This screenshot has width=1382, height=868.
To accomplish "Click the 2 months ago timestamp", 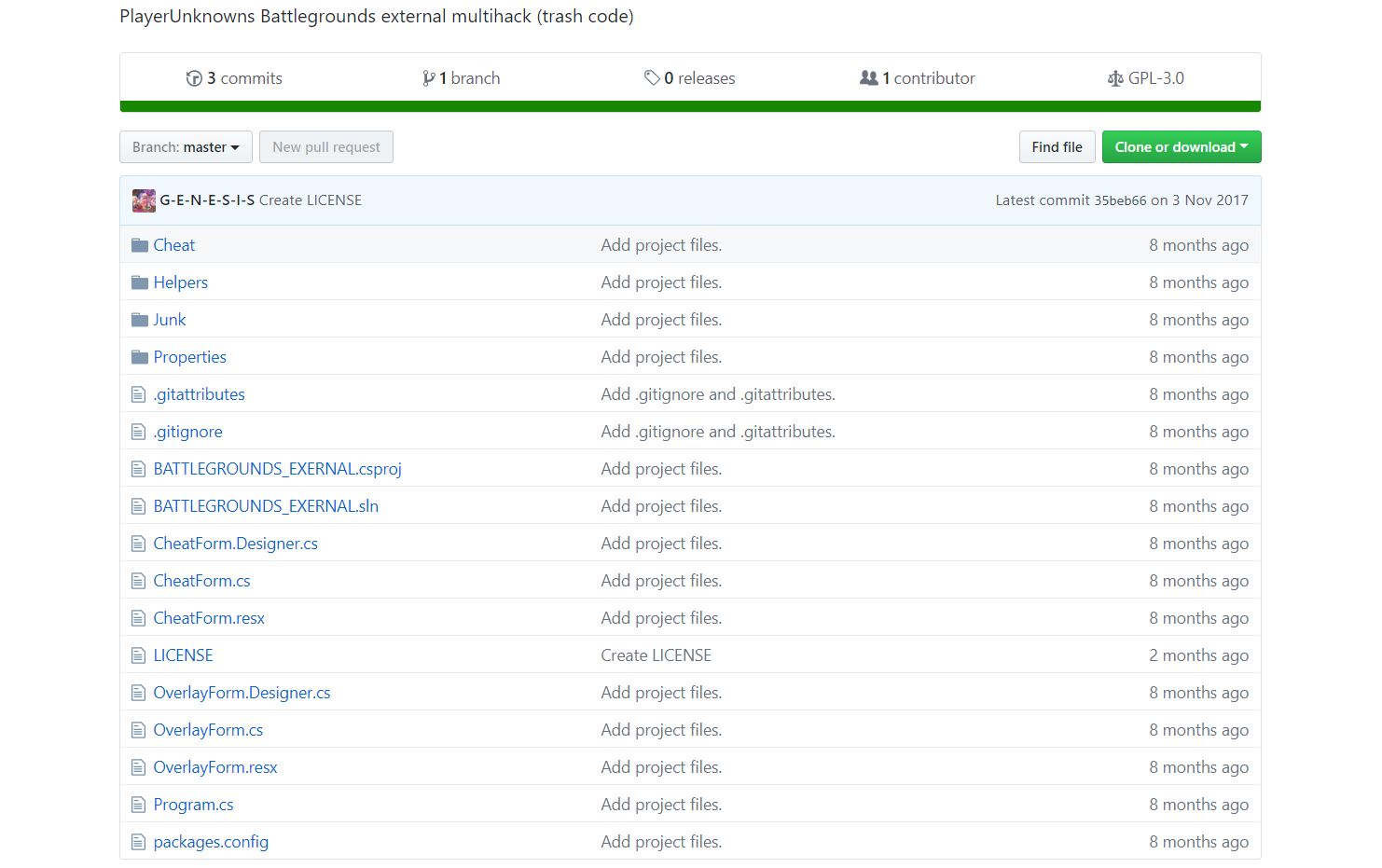I will click(1199, 655).
